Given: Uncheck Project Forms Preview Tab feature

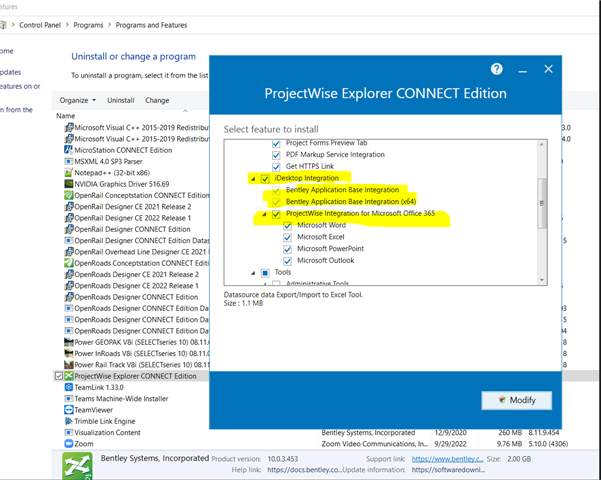Looking at the screenshot, I should click(276, 143).
